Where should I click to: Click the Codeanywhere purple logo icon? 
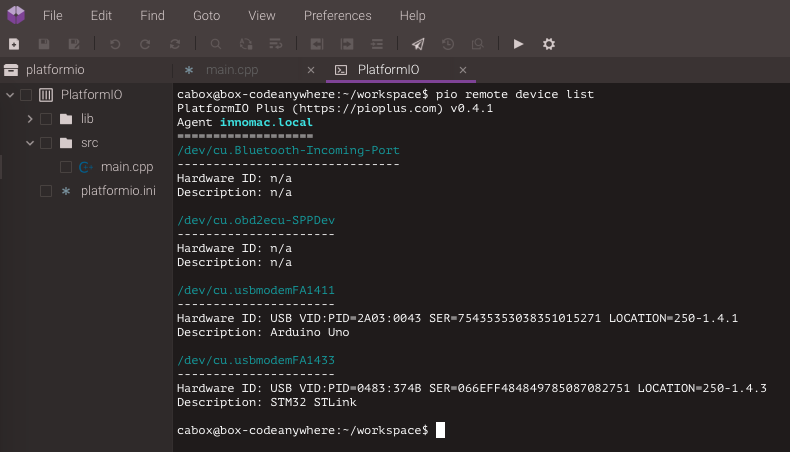[x=16, y=15]
